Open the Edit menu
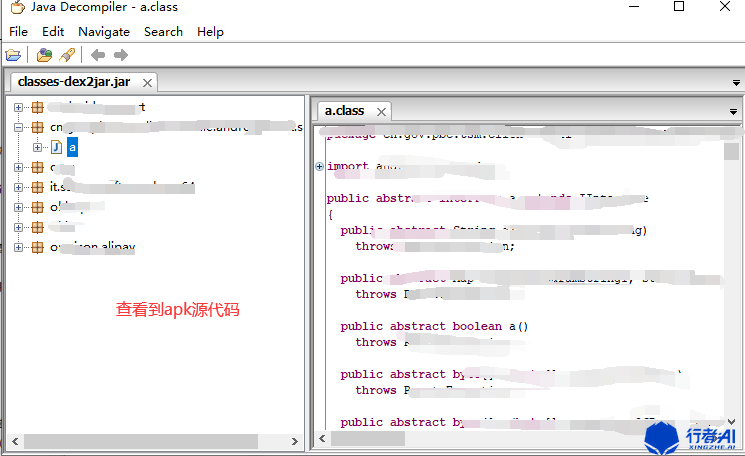Screen dimensions: 745x456 click(x=53, y=32)
